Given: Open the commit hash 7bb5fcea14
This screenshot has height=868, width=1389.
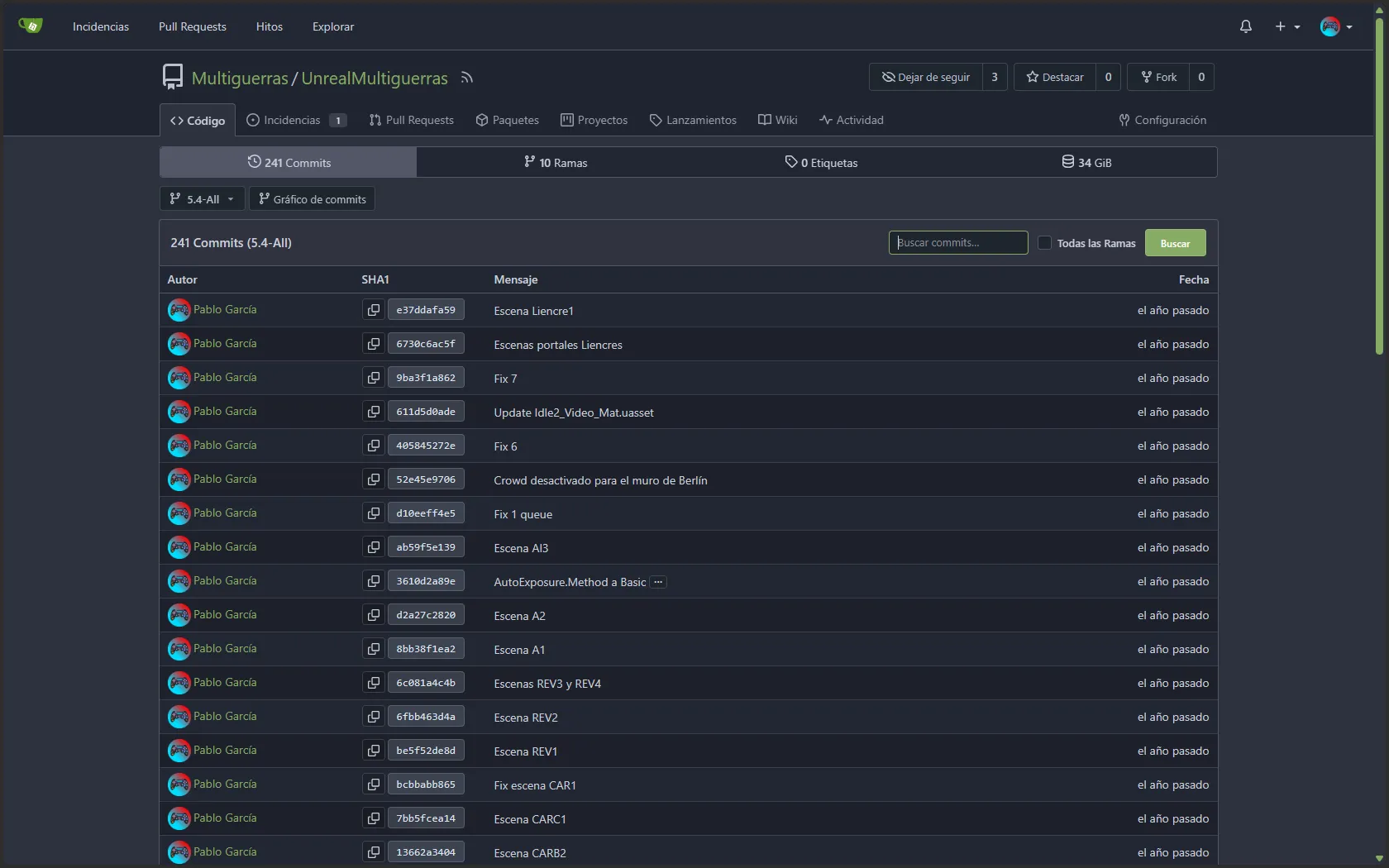Looking at the screenshot, I should (426, 818).
